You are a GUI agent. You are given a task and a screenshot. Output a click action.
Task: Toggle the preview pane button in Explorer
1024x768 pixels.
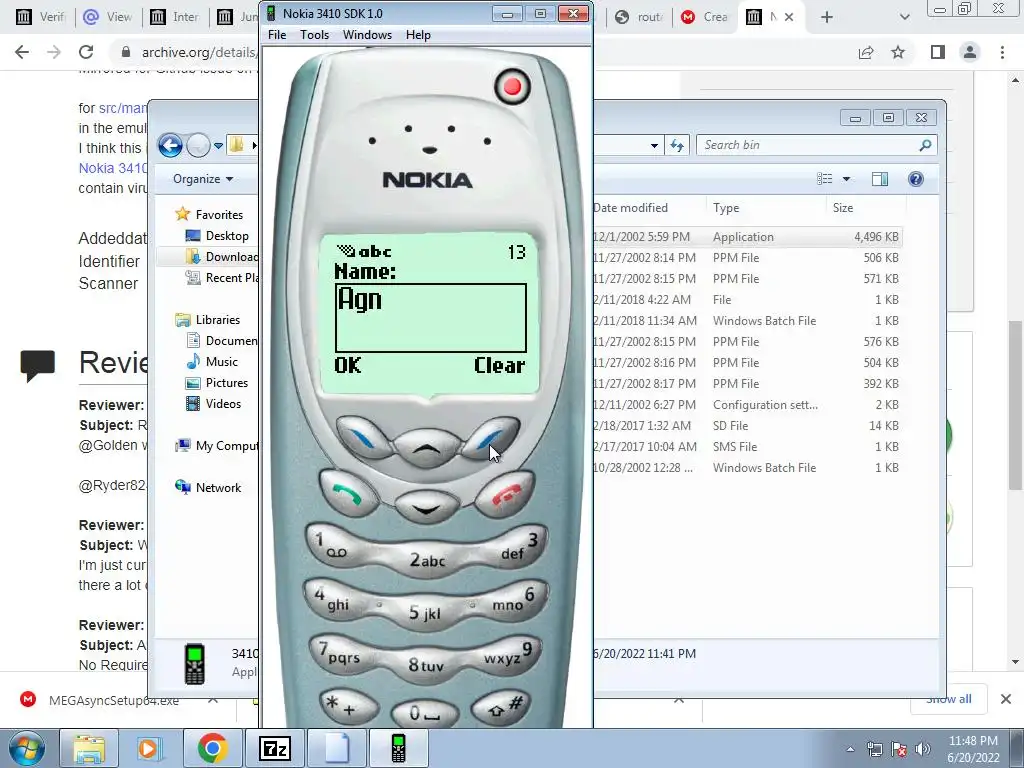(880, 179)
